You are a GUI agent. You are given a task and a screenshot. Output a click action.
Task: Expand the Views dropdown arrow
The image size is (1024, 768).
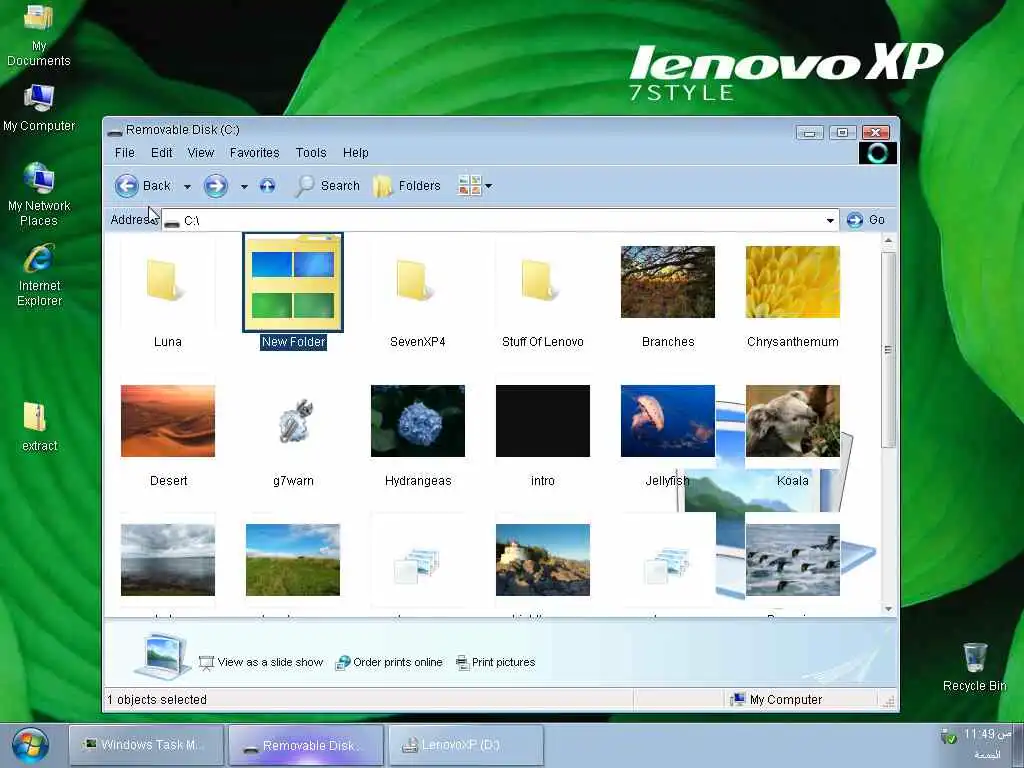coord(488,186)
